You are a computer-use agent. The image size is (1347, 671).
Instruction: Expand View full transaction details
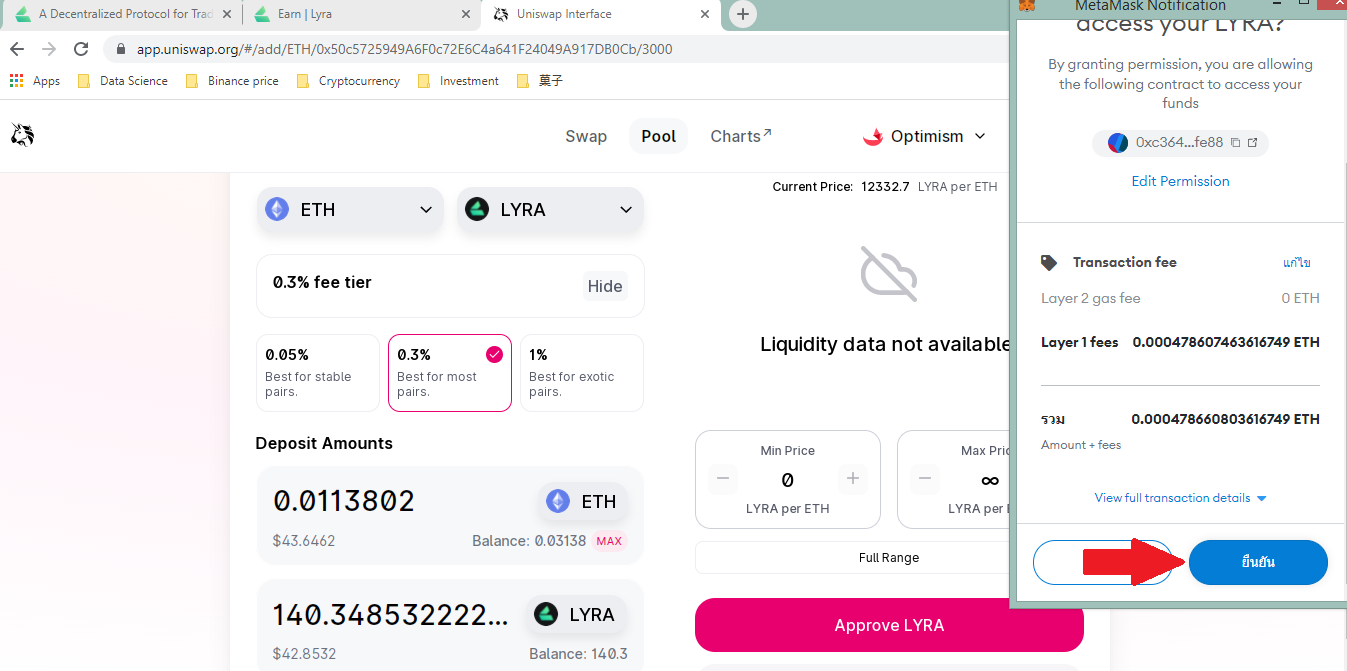(1180, 498)
